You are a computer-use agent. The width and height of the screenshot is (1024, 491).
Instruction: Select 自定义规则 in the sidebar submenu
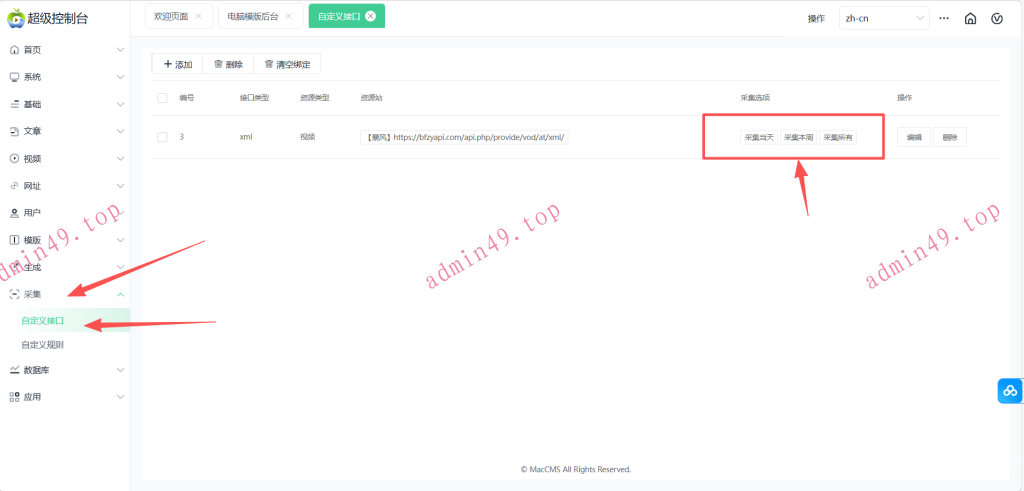(43, 344)
